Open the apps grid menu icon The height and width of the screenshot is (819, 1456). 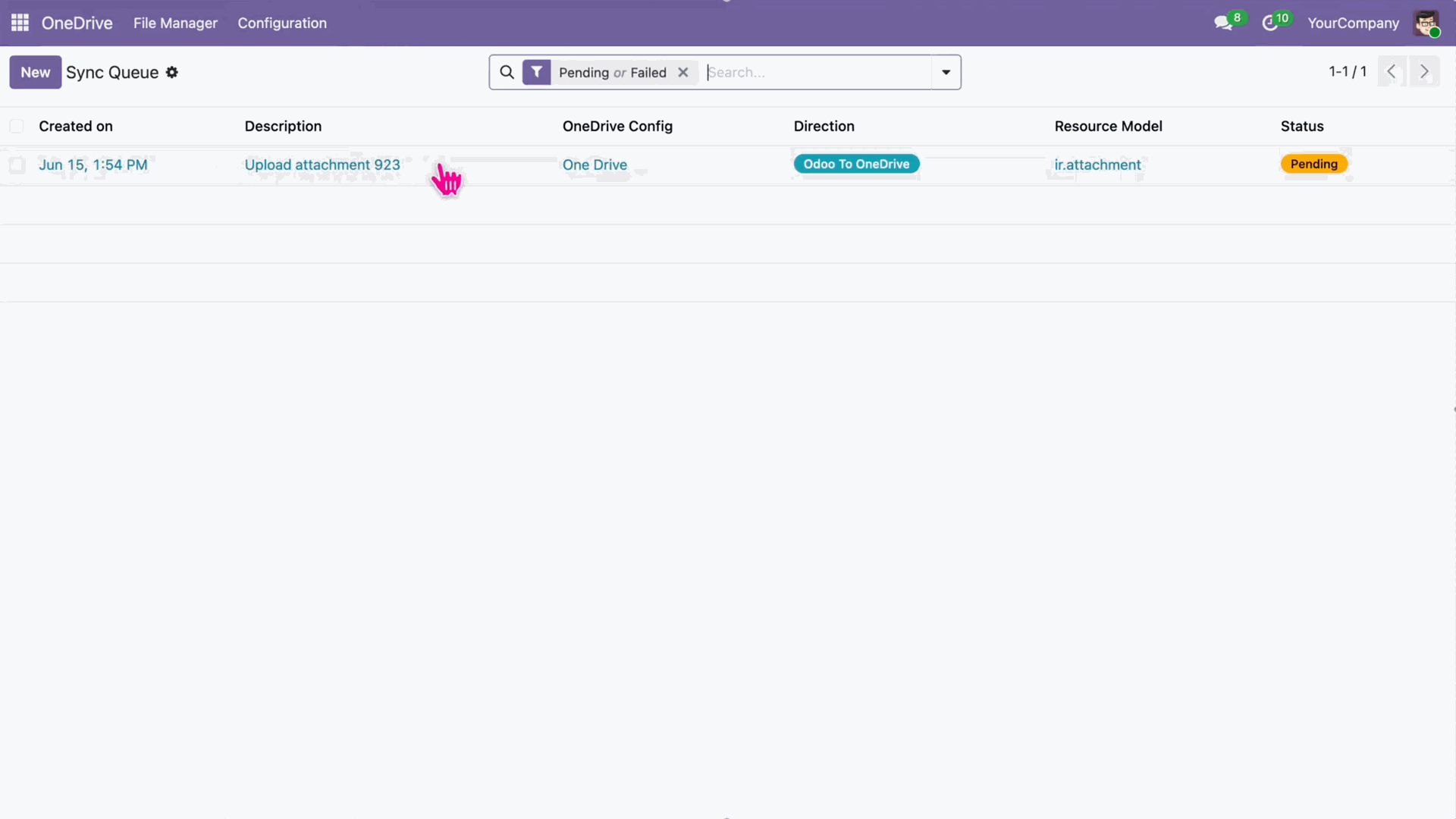[20, 23]
